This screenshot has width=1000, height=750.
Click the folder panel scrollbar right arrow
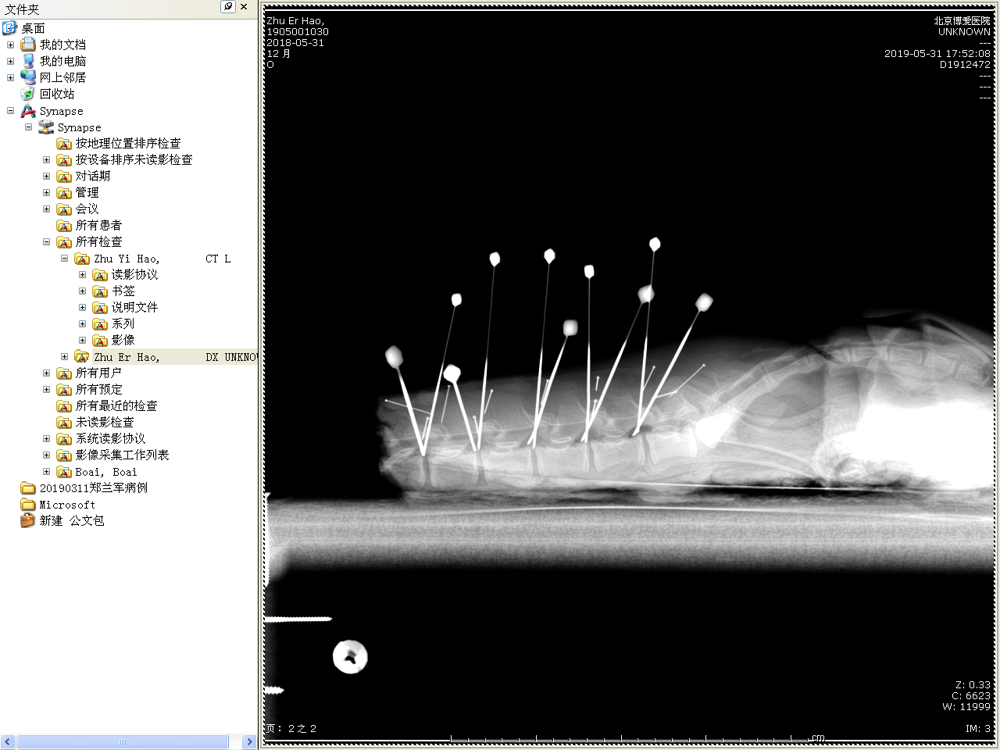coord(249,742)
